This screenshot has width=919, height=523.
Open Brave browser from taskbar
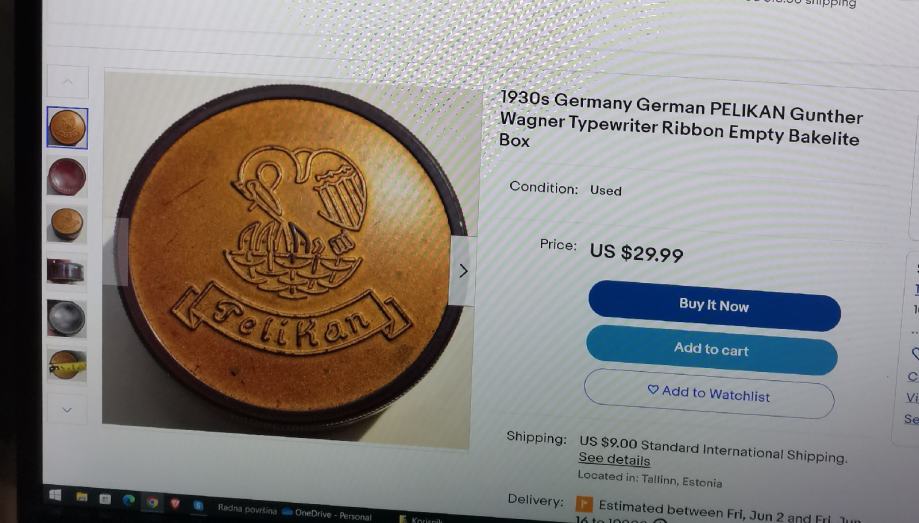[175, 503]
